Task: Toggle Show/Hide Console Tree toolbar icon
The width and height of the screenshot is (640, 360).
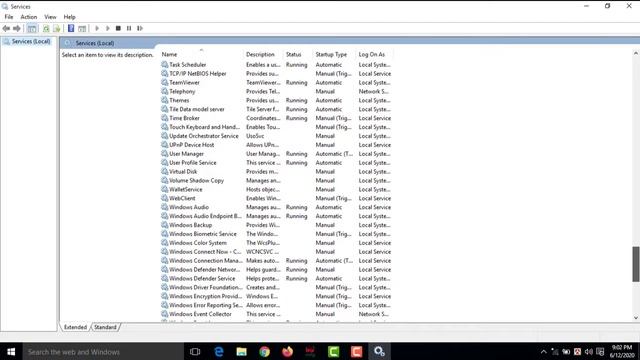Action: coord(32,28)
